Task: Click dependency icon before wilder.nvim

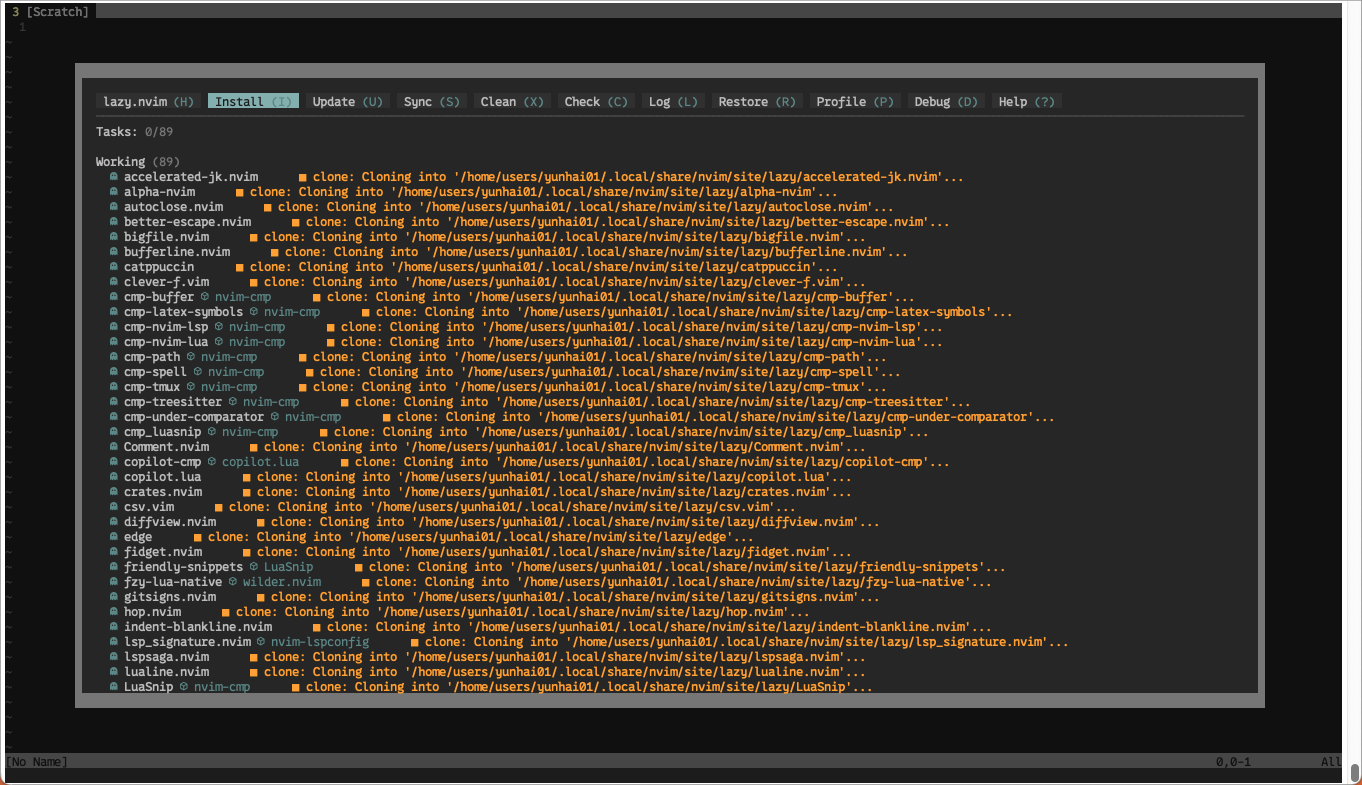Action: click(233, 582)
